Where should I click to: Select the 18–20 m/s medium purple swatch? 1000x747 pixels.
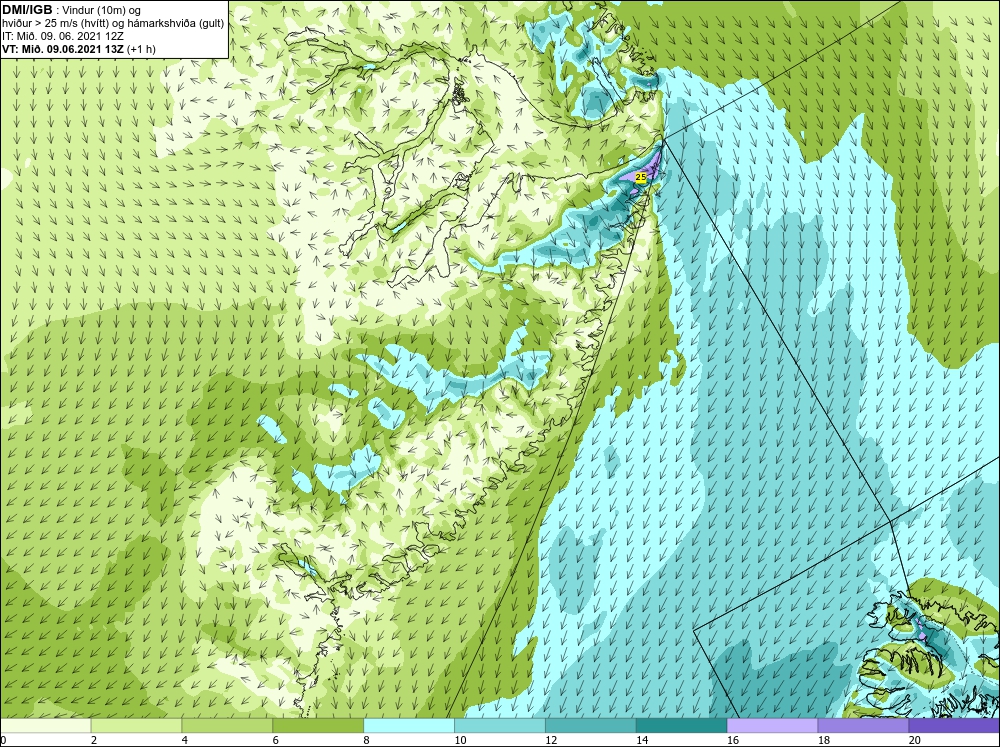point(864,726)
